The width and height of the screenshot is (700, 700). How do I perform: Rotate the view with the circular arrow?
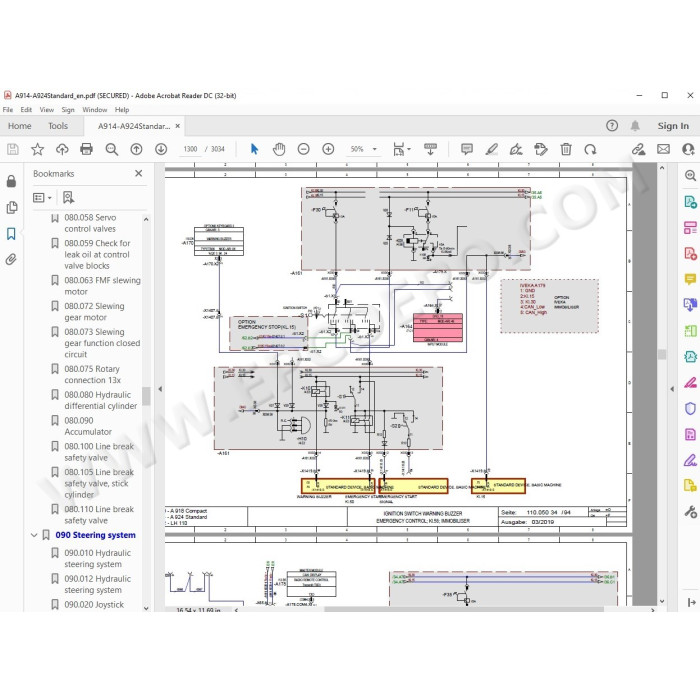pyautogui.click(x=590, y=149)
